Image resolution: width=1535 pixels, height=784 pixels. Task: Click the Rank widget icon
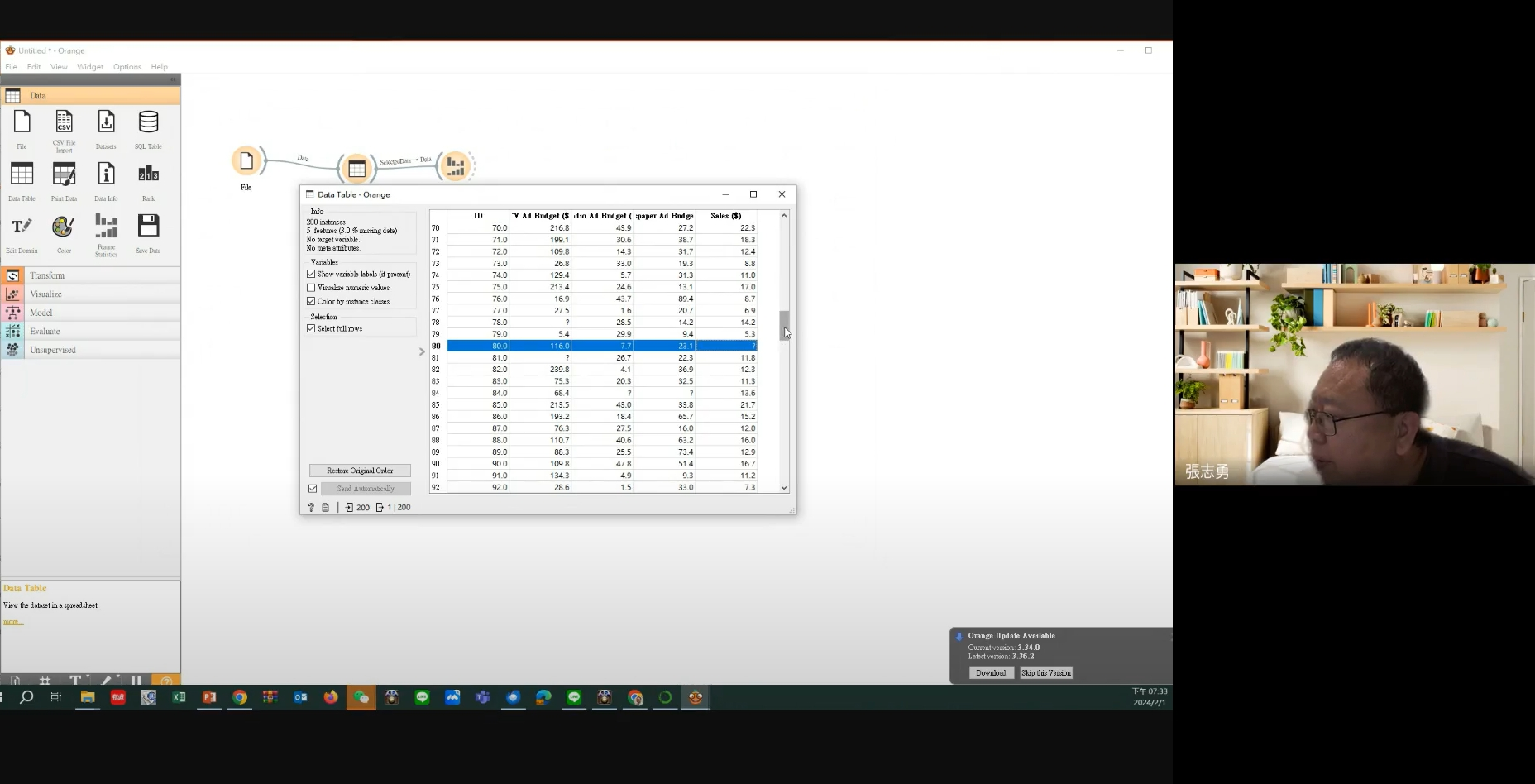tap(148, 175)
